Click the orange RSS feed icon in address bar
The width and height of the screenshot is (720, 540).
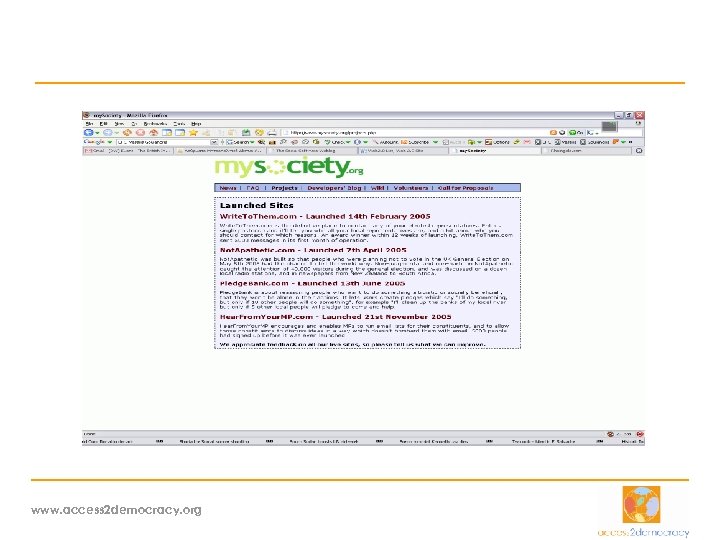(x=553, y=133)
